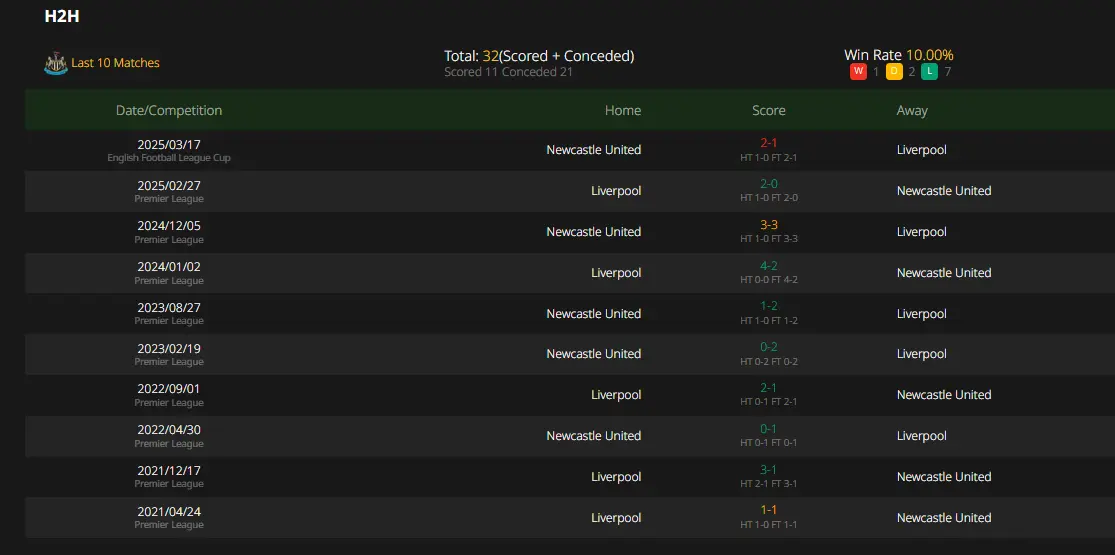Open the 2022/04/30 match date
1115x555 pixels.
coord(169,430)
